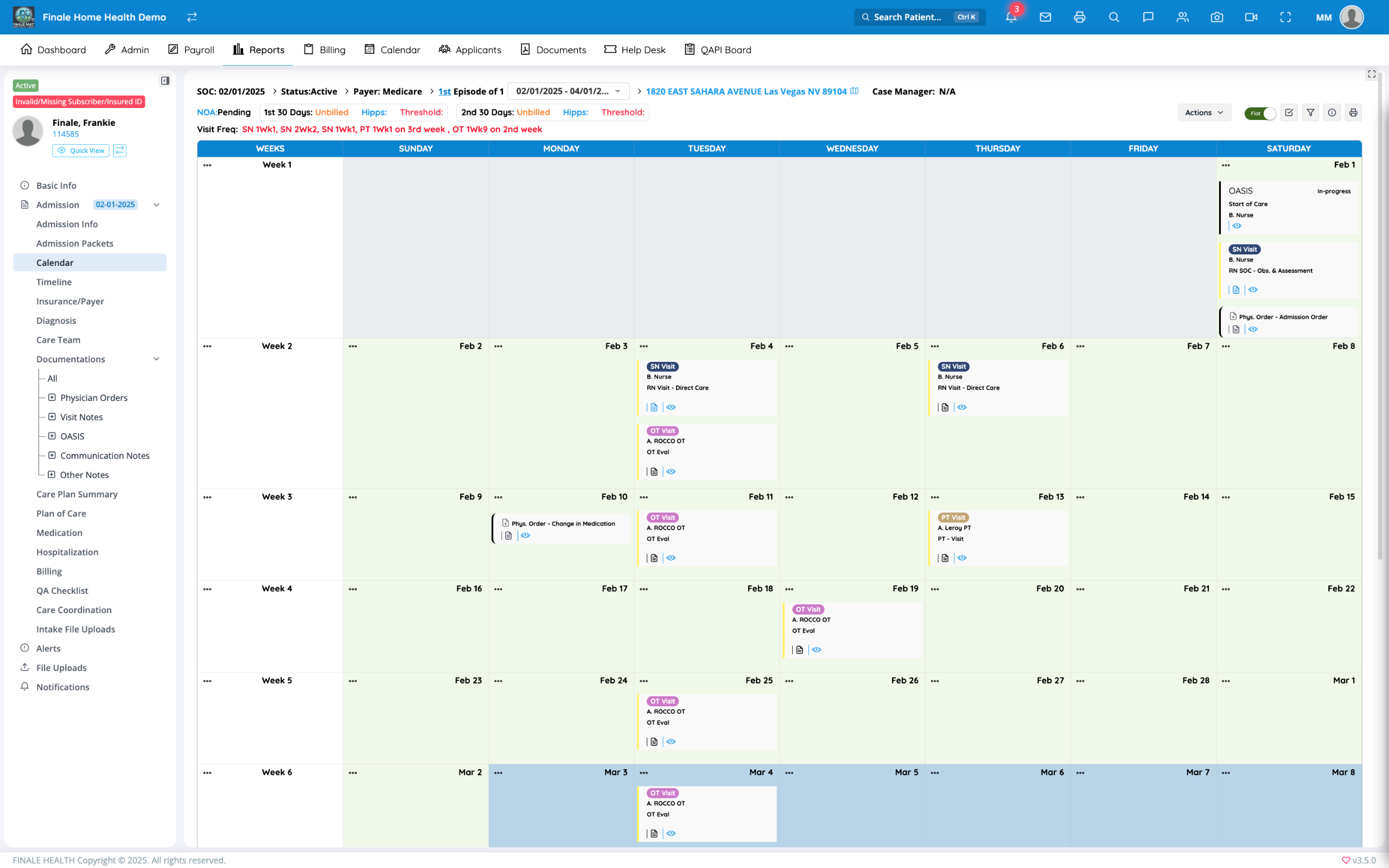Click the calendar print icon beside info
This screenshot has width=1389, height=868.
click(1353, 112)
